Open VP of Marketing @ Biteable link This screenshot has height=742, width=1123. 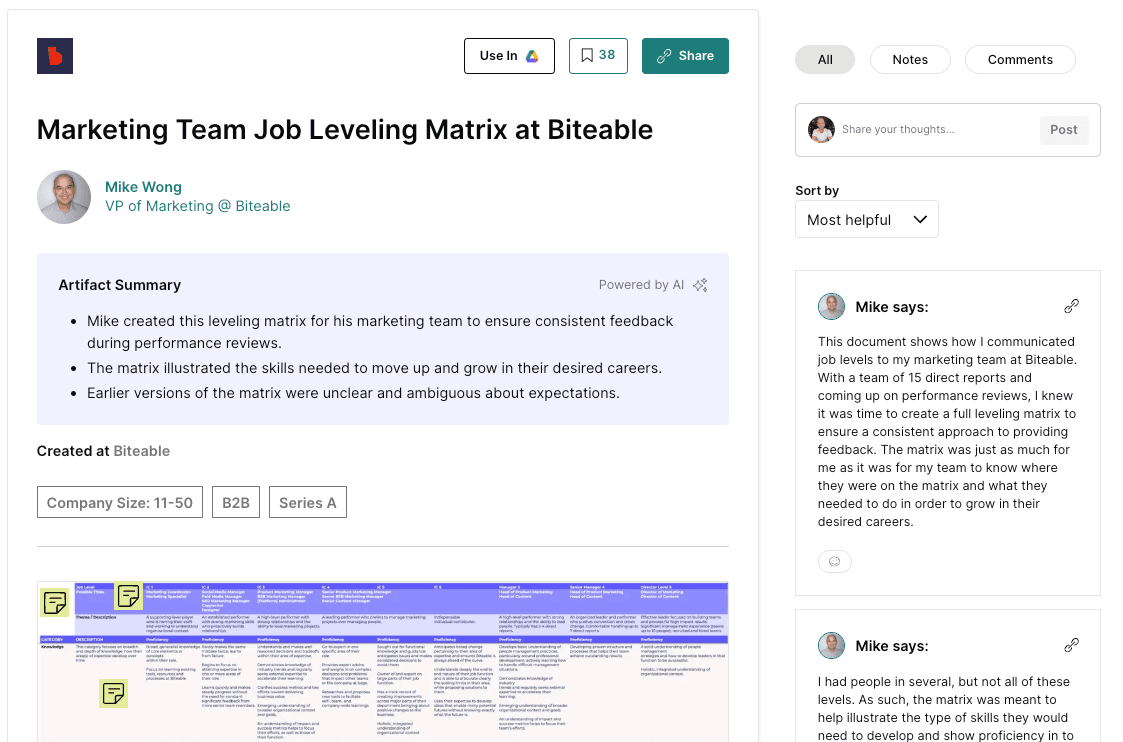coord(198,206)
